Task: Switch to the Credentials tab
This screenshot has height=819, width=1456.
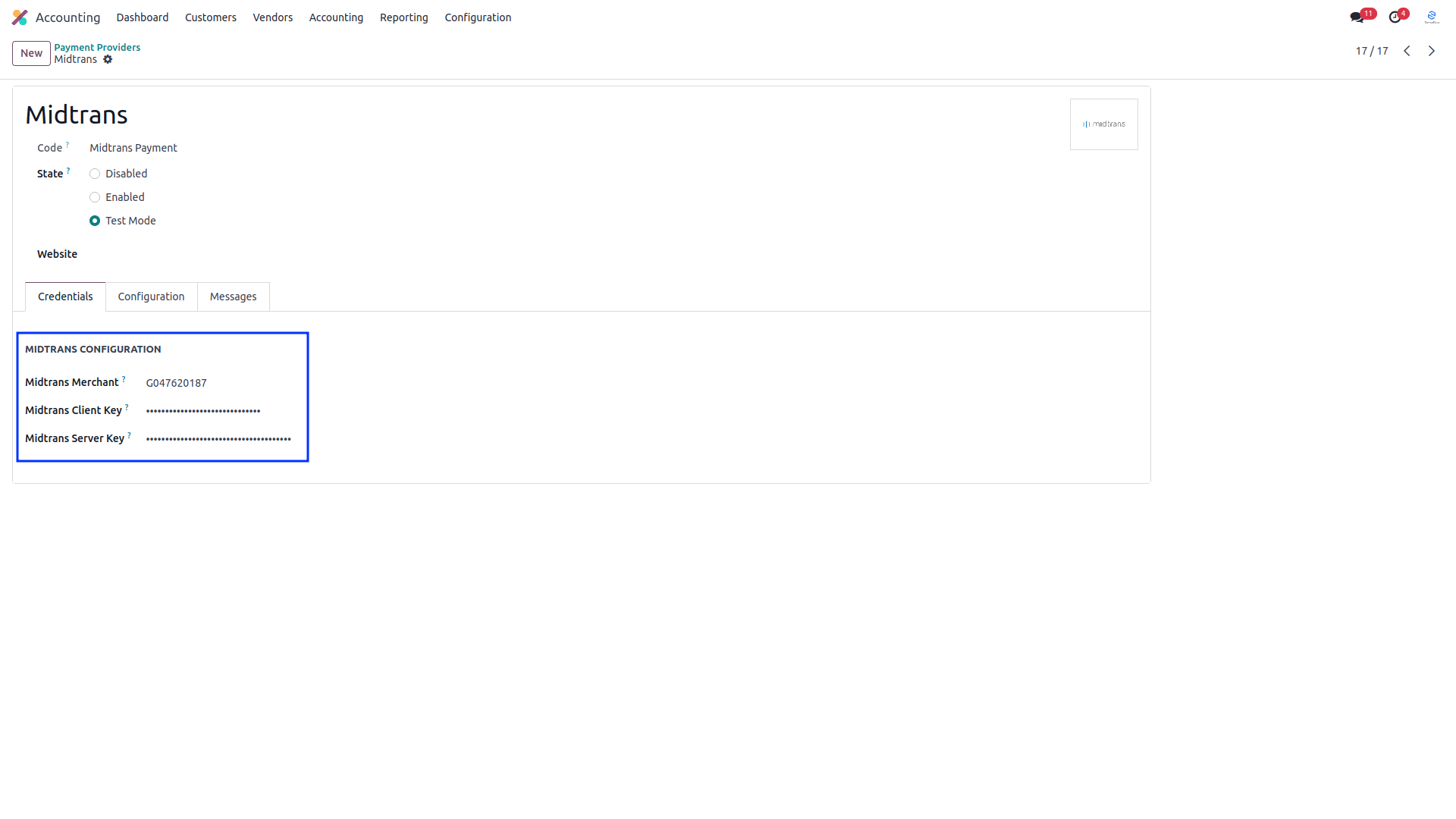Action: [65, 297]
